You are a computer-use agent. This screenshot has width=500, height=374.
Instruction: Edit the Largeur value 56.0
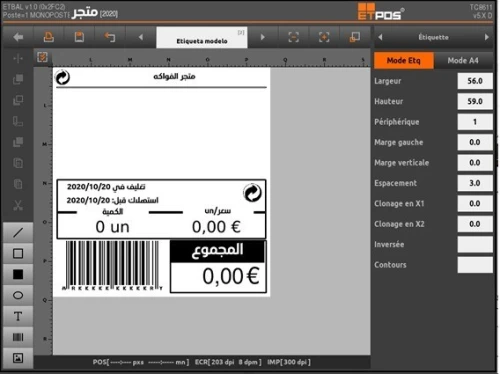click(475, 81)
